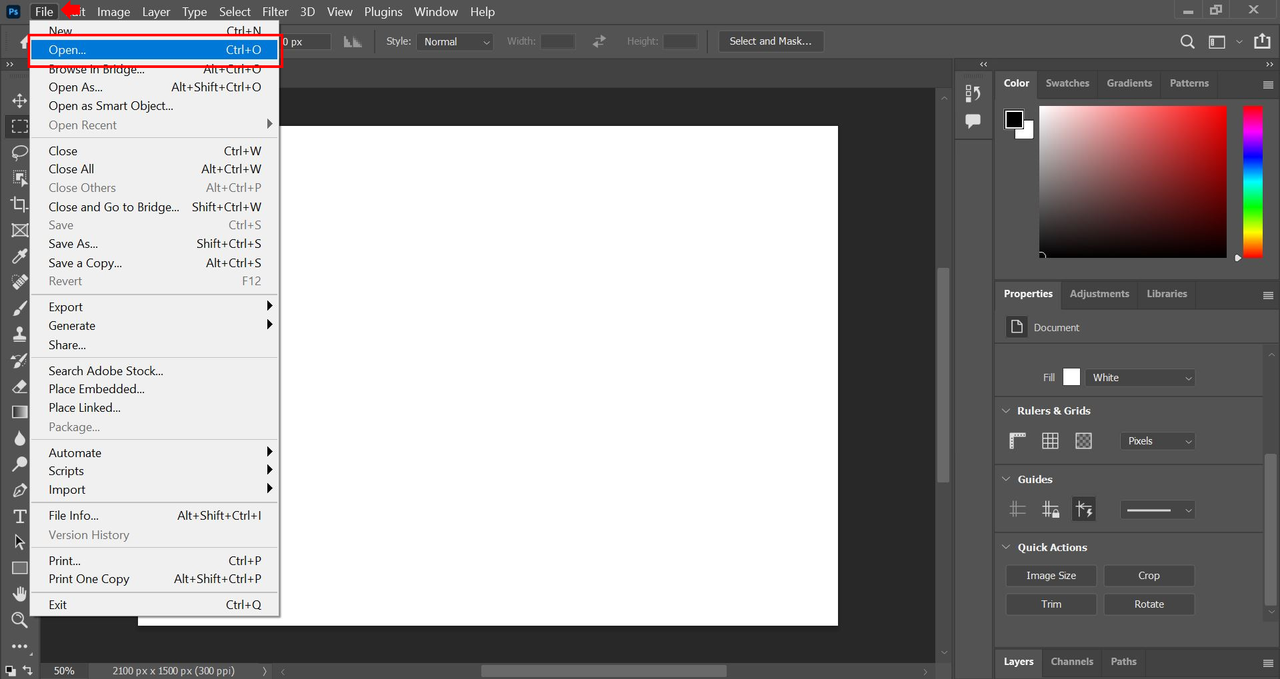Open the Pixels units dropdown
The image size is (1280, 679).
click(1158, 441)
